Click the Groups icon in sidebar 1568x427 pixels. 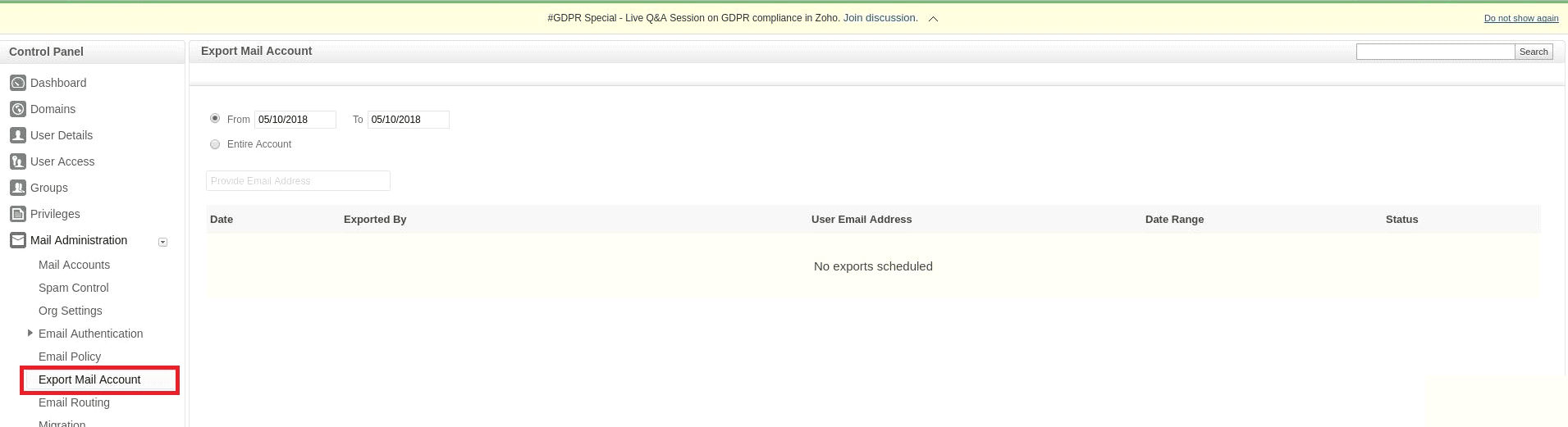(17, 188)
